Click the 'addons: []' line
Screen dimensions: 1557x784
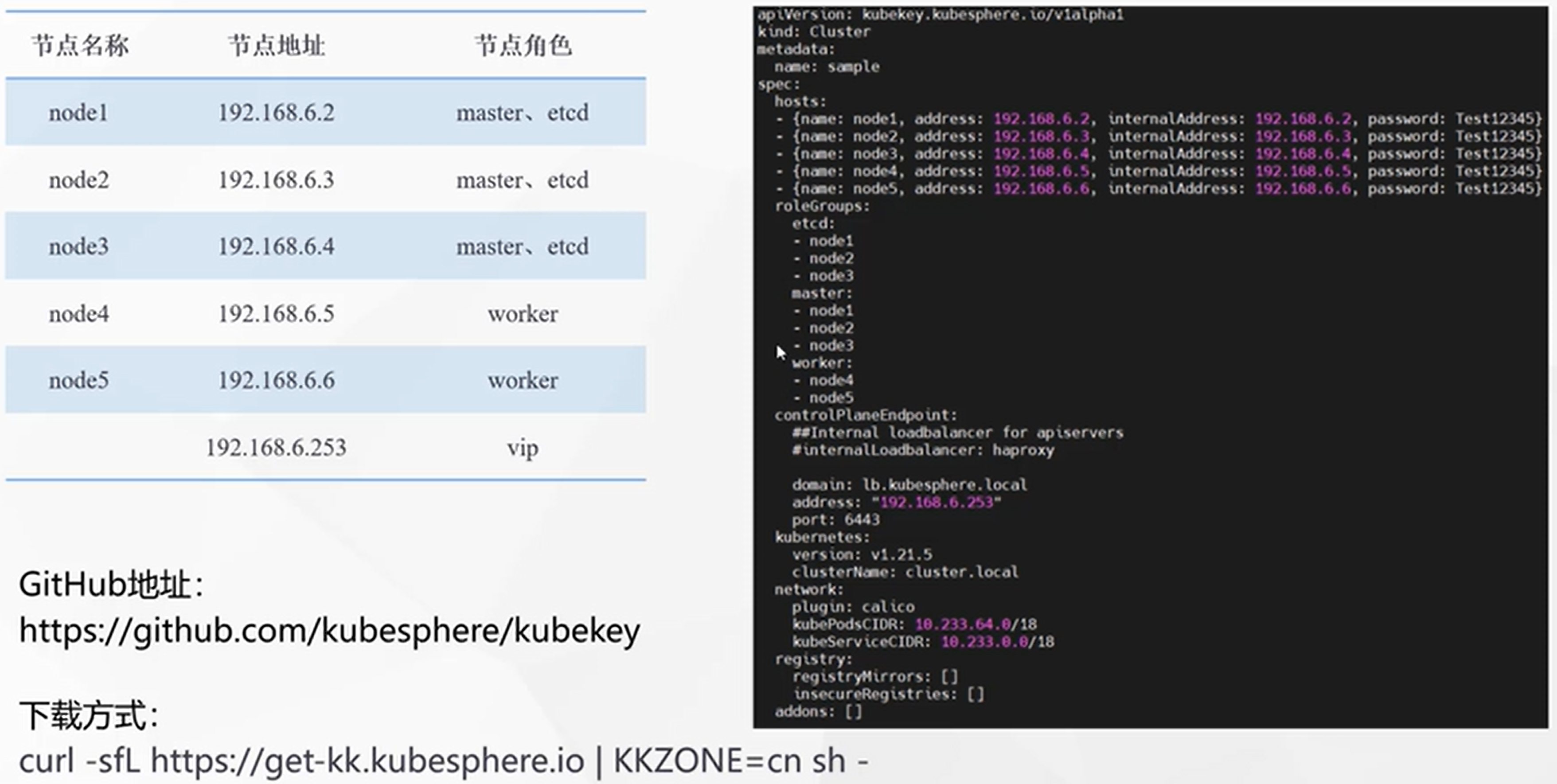pos(819,711)
